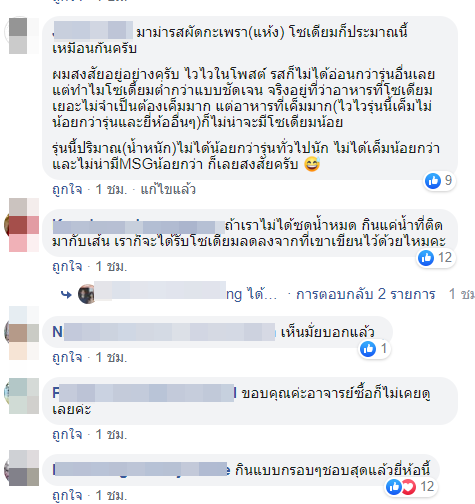
Task: Click the thumbs-up reaction icon showing 9
Action: point(433,181)
